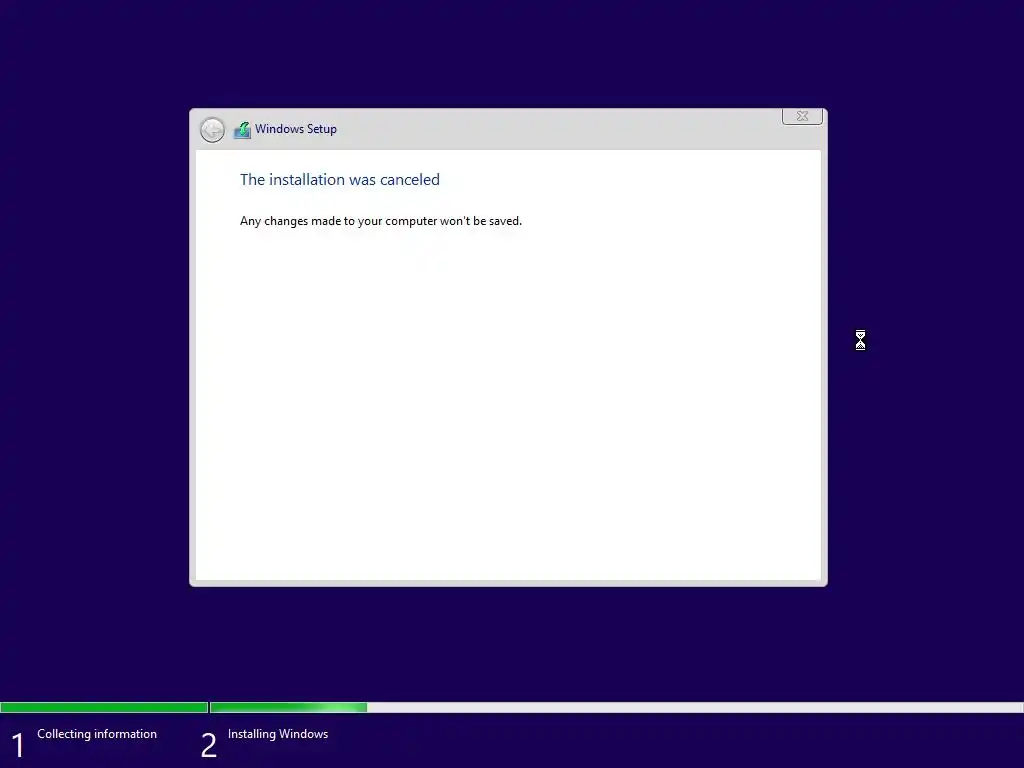1024x768 pixels.
Task: Select the "Windows Setup" title text
Action: click(296, 129)
